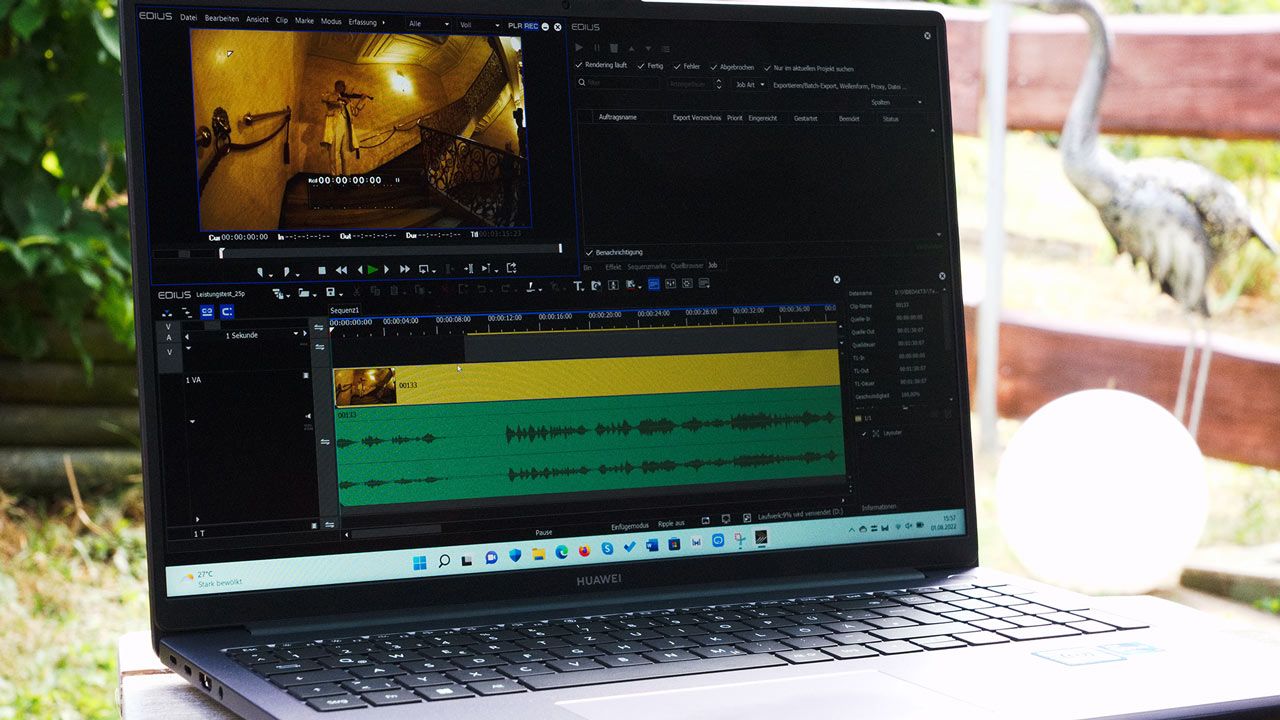Viewport: 1280px width, 720px height.
Task: Click the Save project icon above the timeline
Action: click(329, 293)
